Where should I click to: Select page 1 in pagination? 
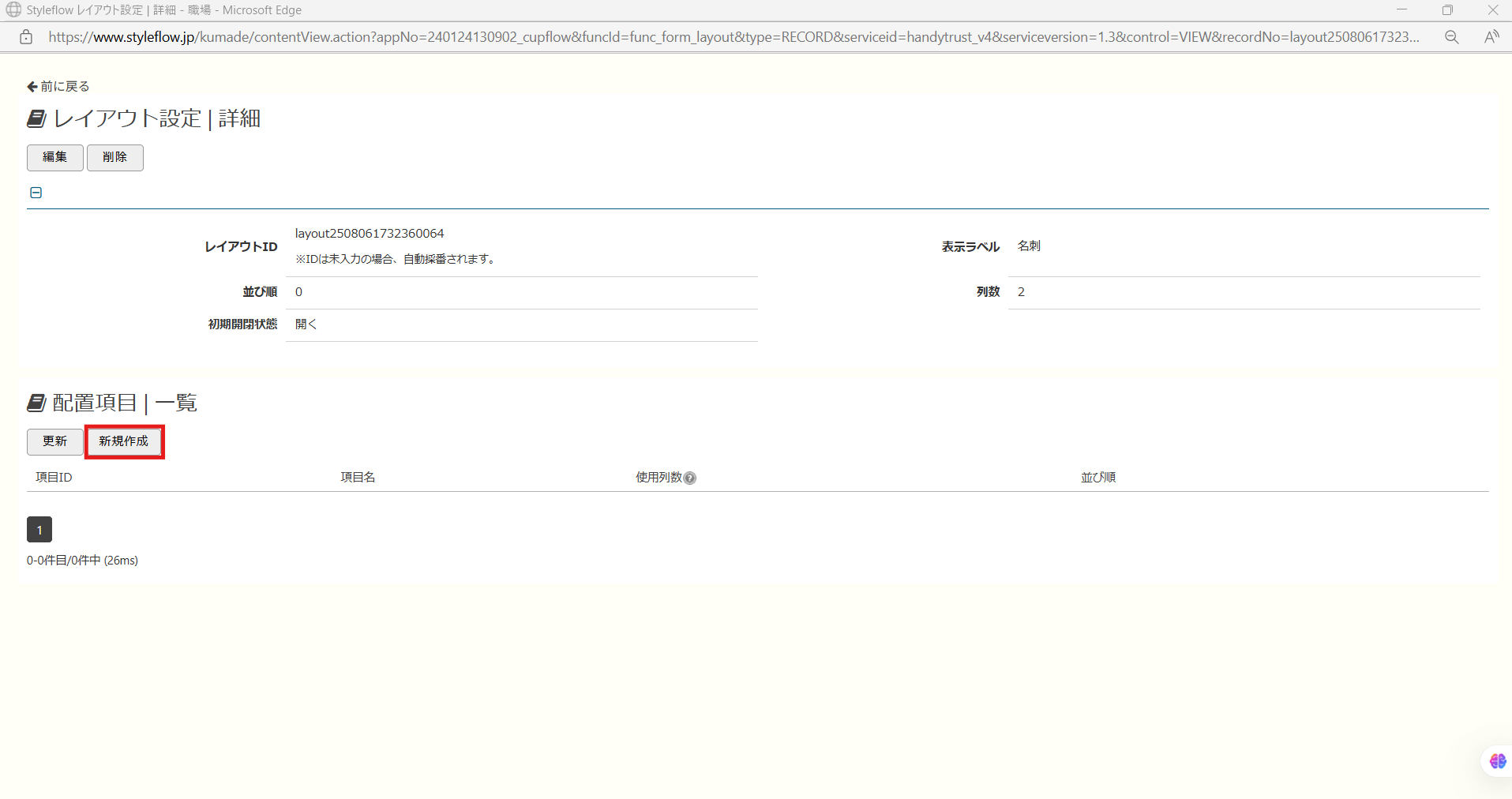[x=39, y=529]
